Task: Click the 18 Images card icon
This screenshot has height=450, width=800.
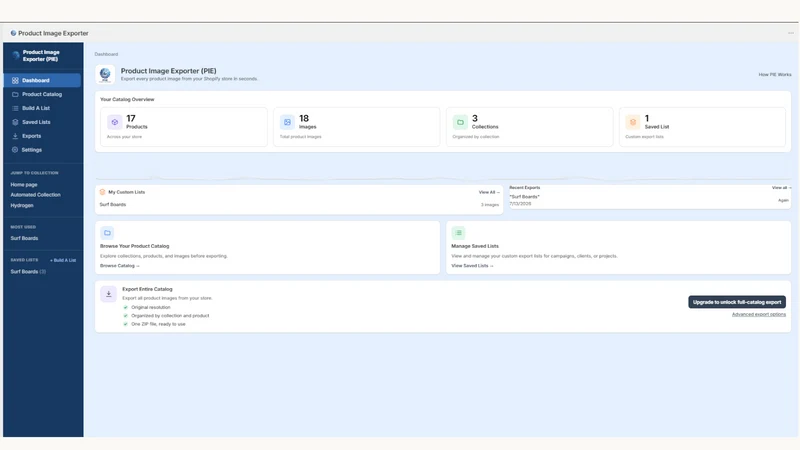Action: pyautogui.click(x=287, y=122)
